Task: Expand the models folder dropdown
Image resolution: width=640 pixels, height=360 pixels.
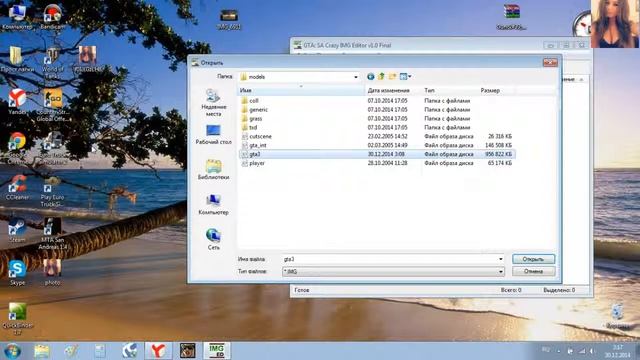Action: point(356,77)
